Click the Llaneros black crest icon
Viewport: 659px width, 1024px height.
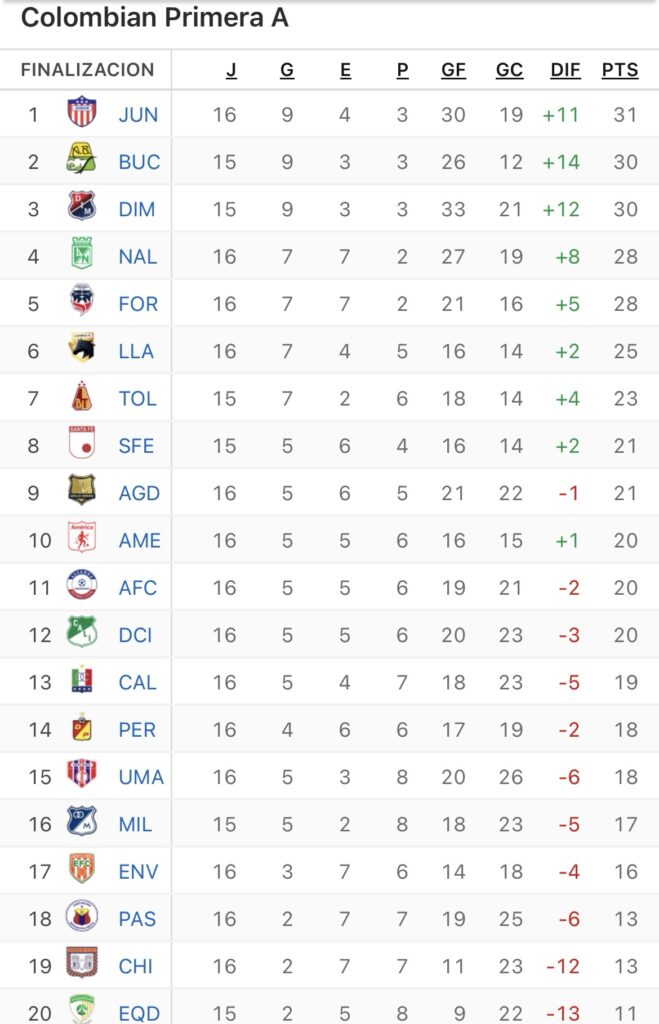tap(81, 349)
